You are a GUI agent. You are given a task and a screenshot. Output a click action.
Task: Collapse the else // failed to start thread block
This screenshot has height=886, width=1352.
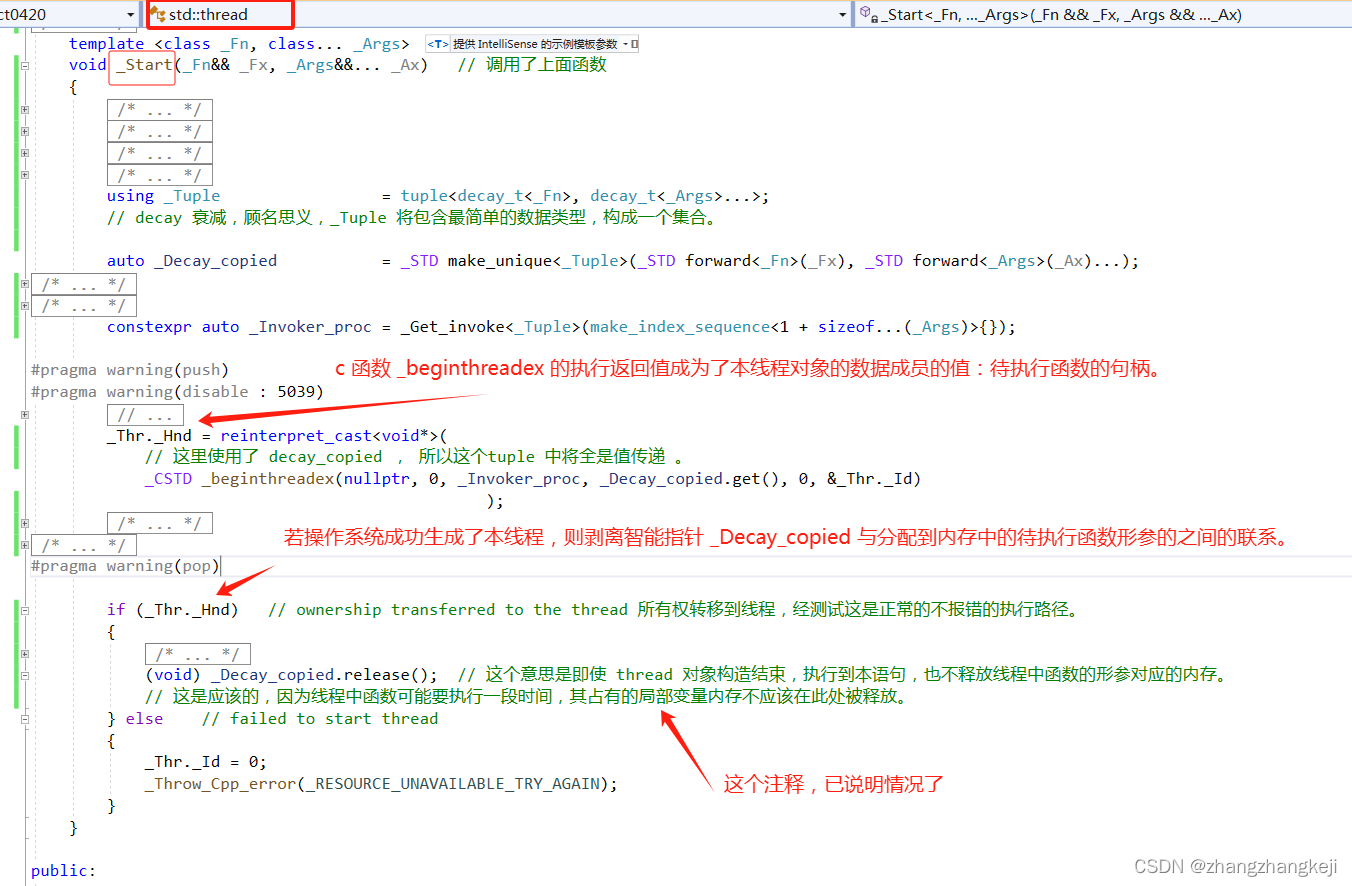(x=25, y=718)
